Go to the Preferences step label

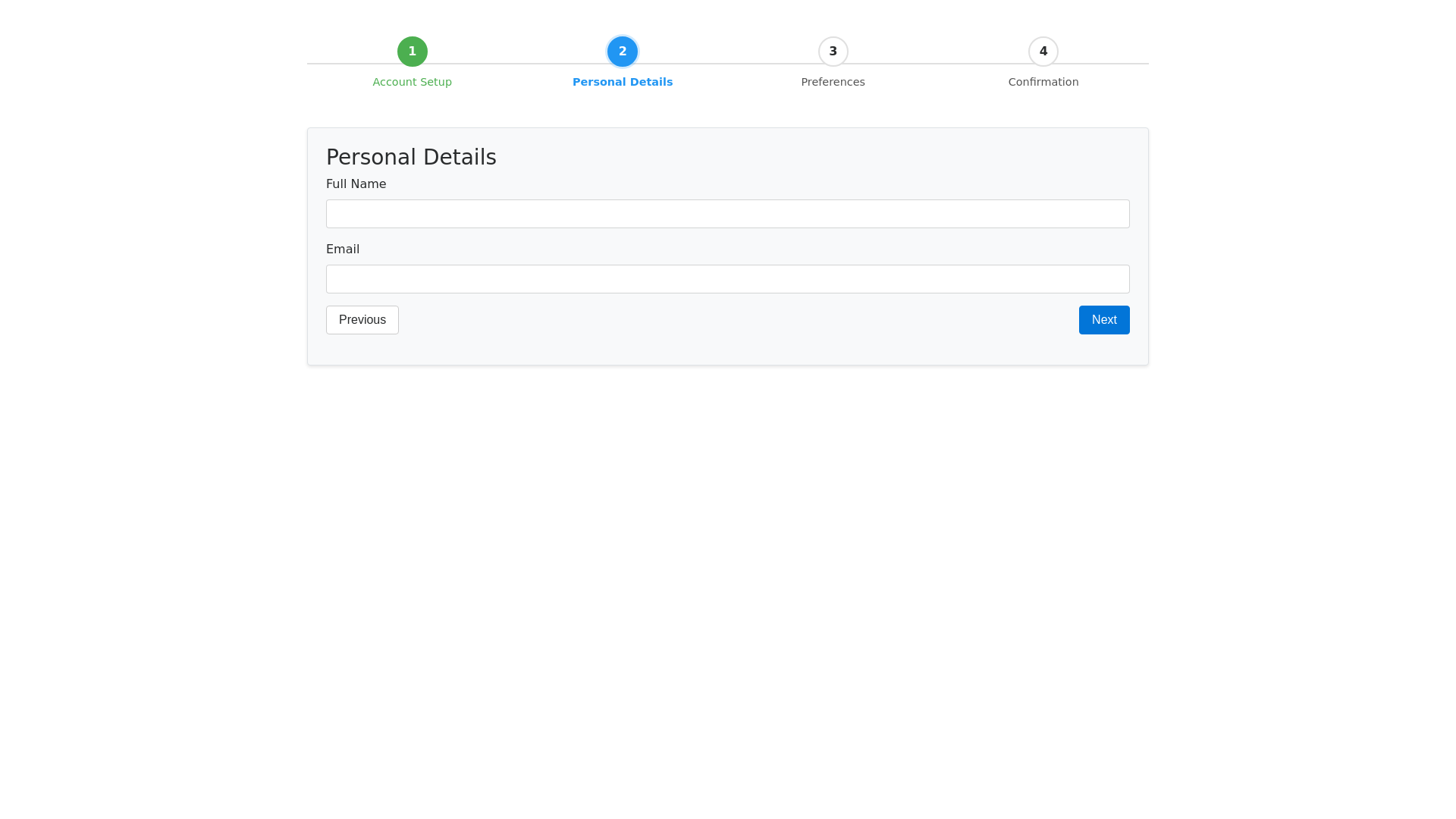[833, 82]
